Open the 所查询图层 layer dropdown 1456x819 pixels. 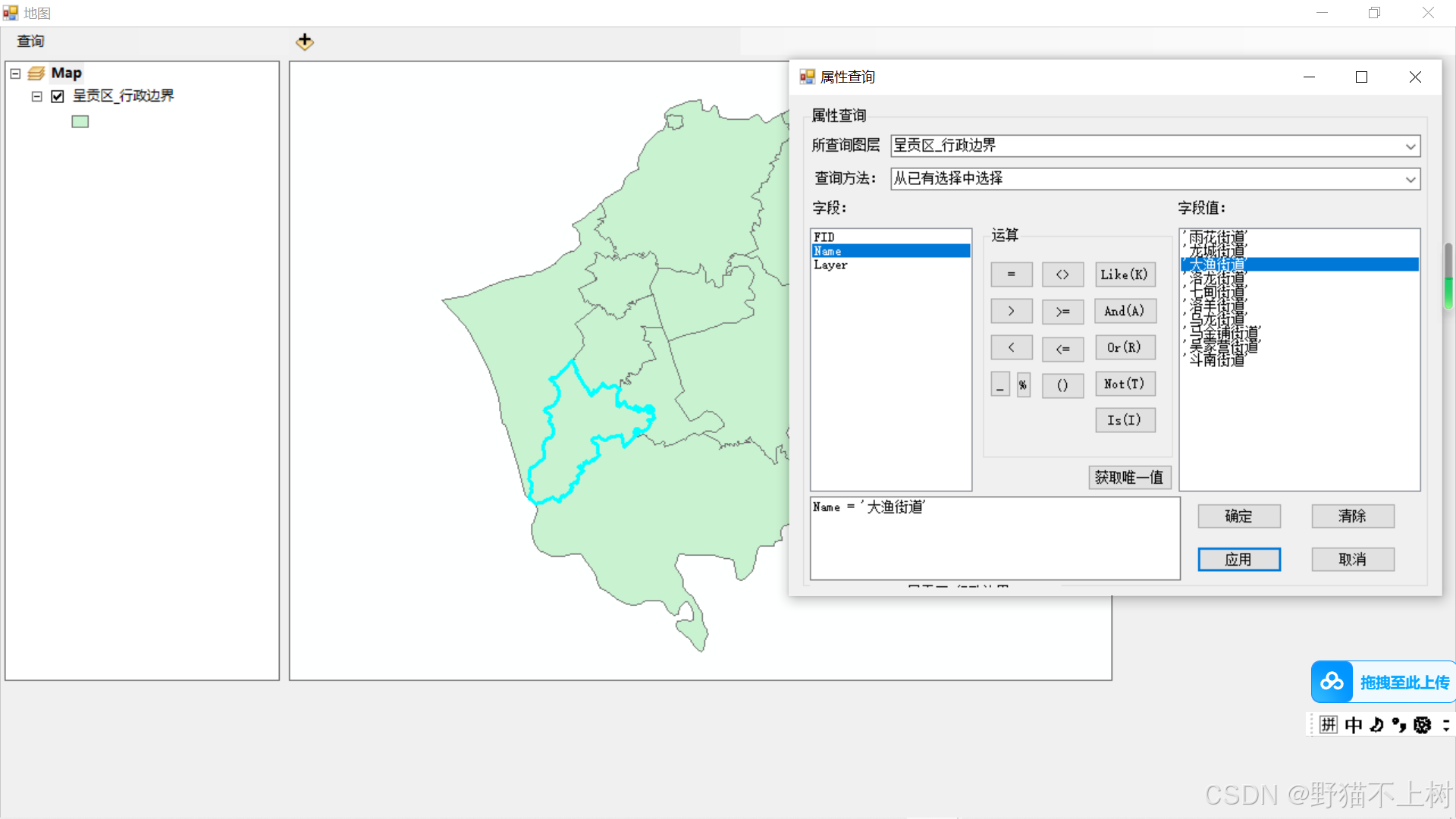(1410, 146)
